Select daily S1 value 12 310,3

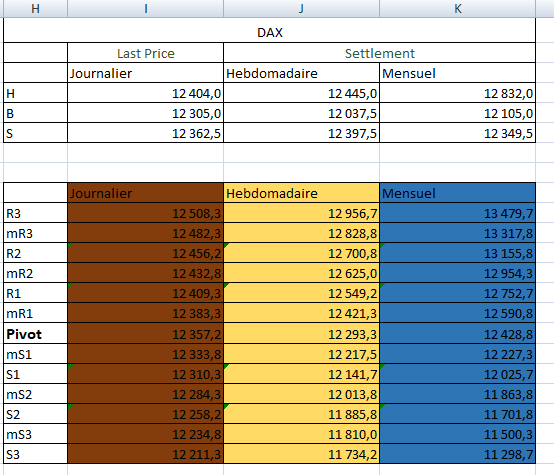[x=146, y=374]
